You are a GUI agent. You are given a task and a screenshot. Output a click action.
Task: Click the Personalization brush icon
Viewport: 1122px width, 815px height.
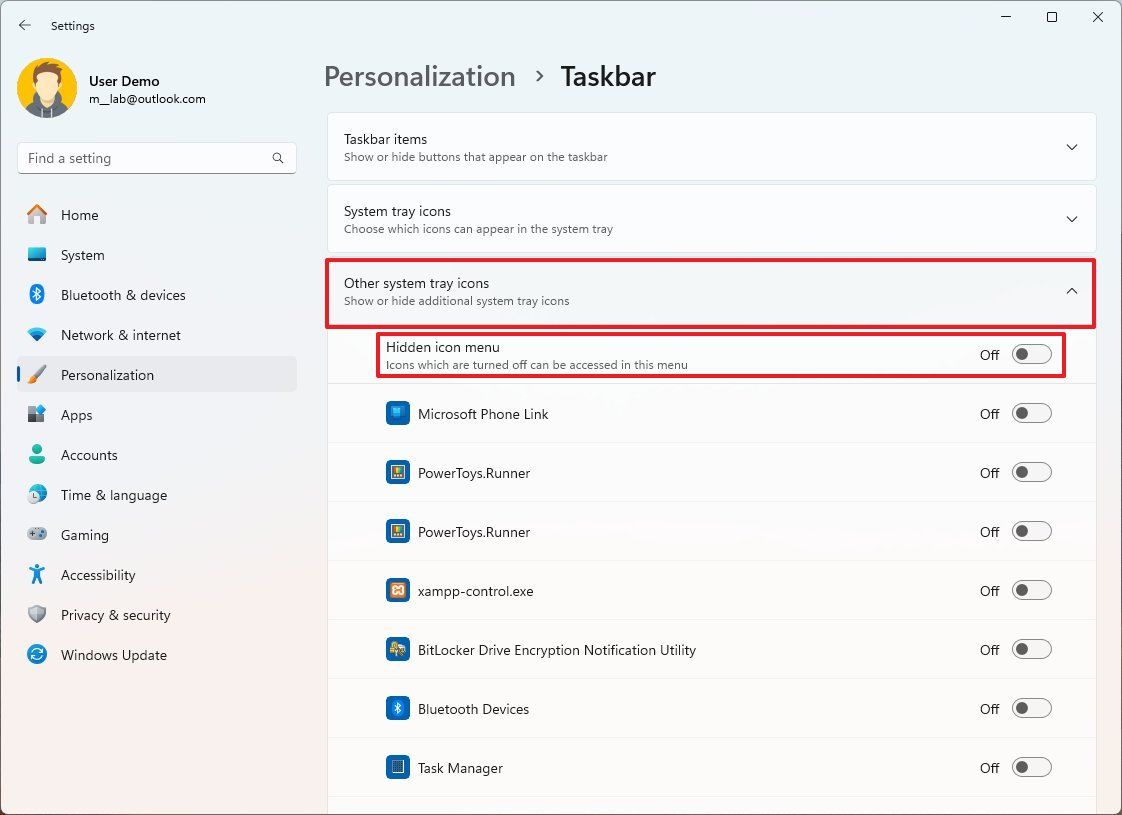(37, 375)
